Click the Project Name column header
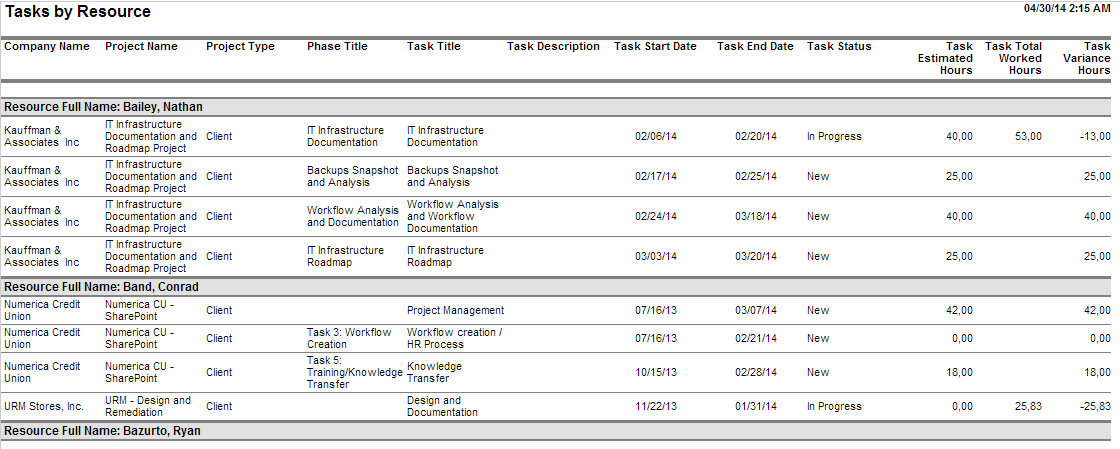The image size is (1120, 449). [x=141, y=46]
